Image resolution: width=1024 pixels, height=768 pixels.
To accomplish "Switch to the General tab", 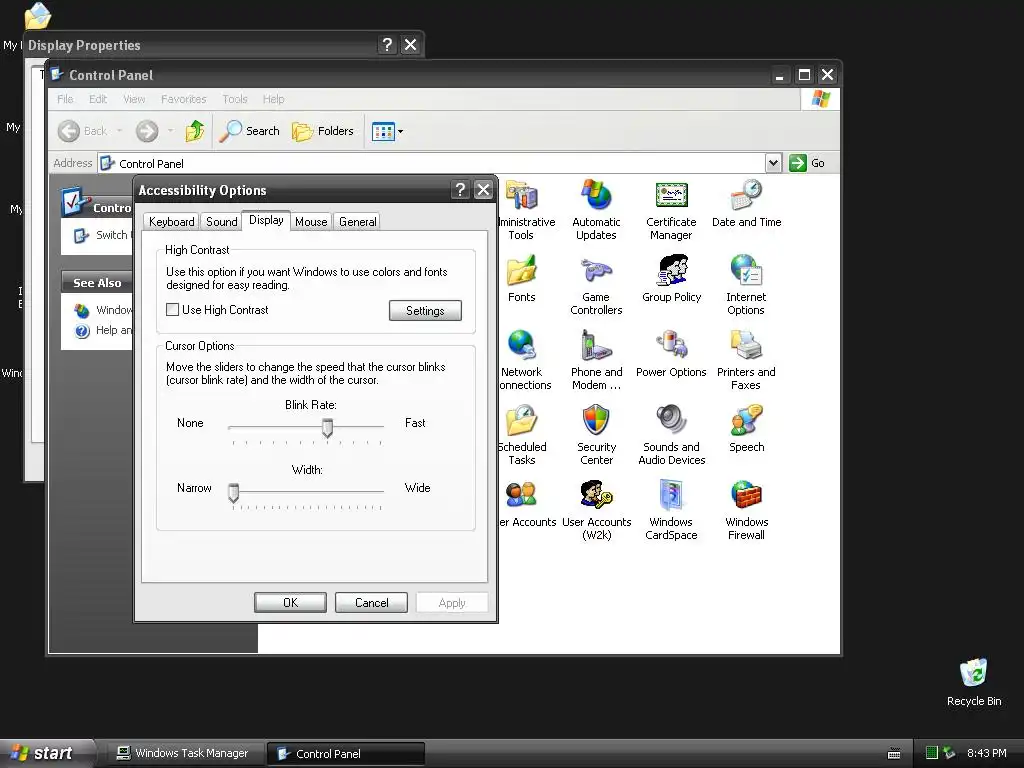I will click(x=357, y=221).
